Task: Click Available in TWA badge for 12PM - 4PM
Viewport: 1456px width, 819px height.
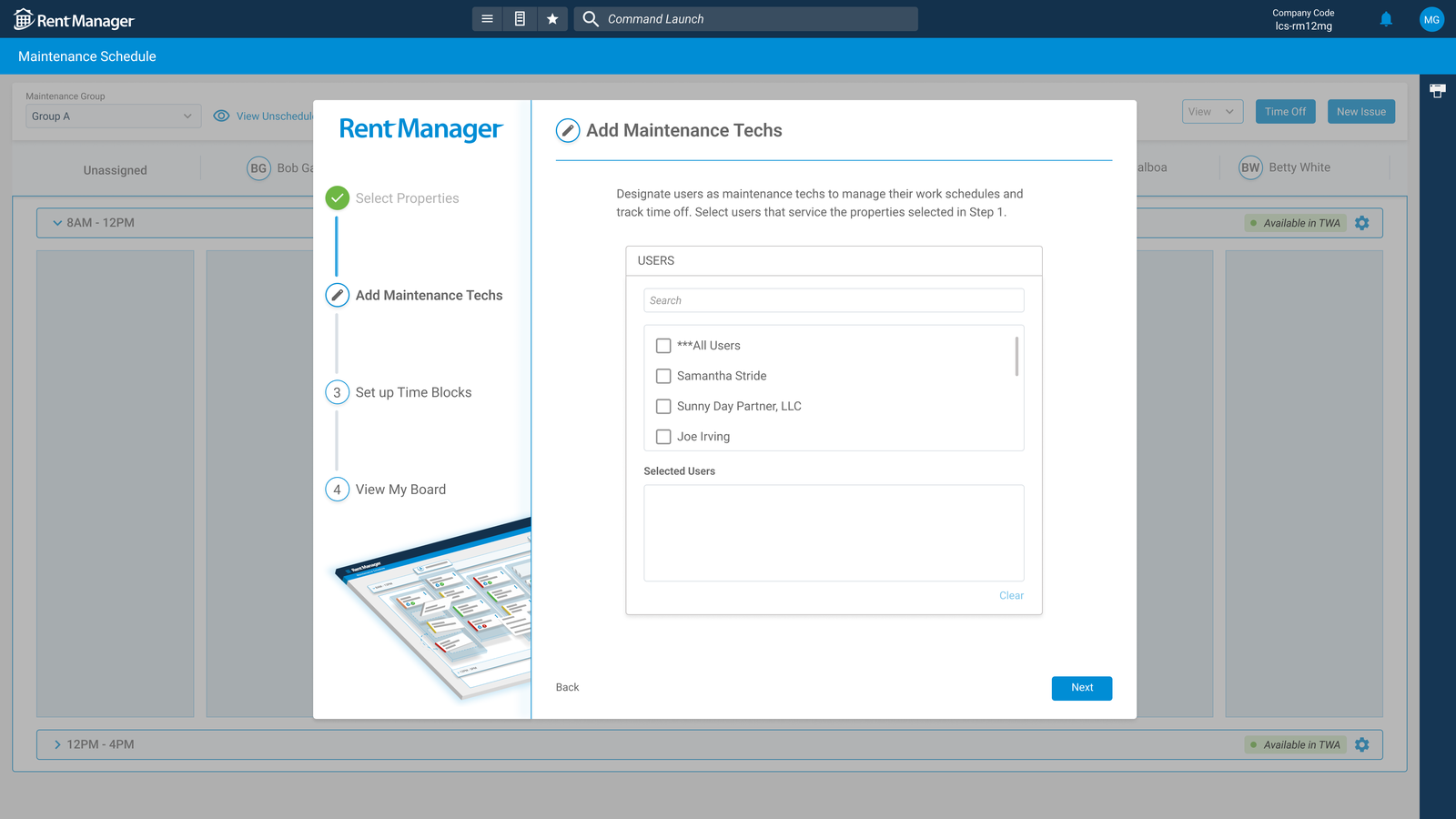Action: pos(1295,744)
